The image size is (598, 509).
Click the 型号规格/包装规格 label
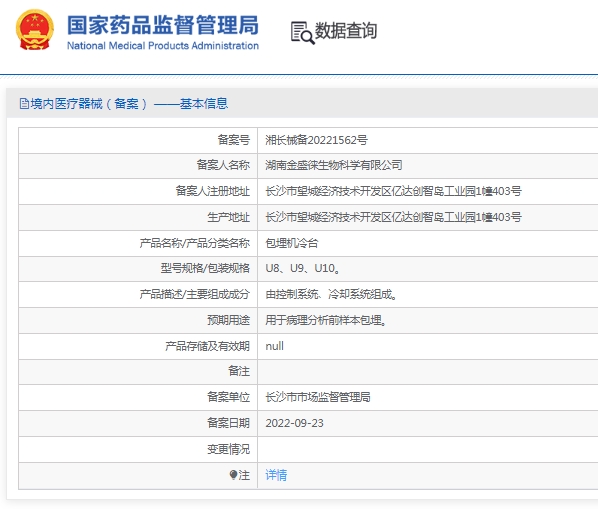click(x=205, y=268)
